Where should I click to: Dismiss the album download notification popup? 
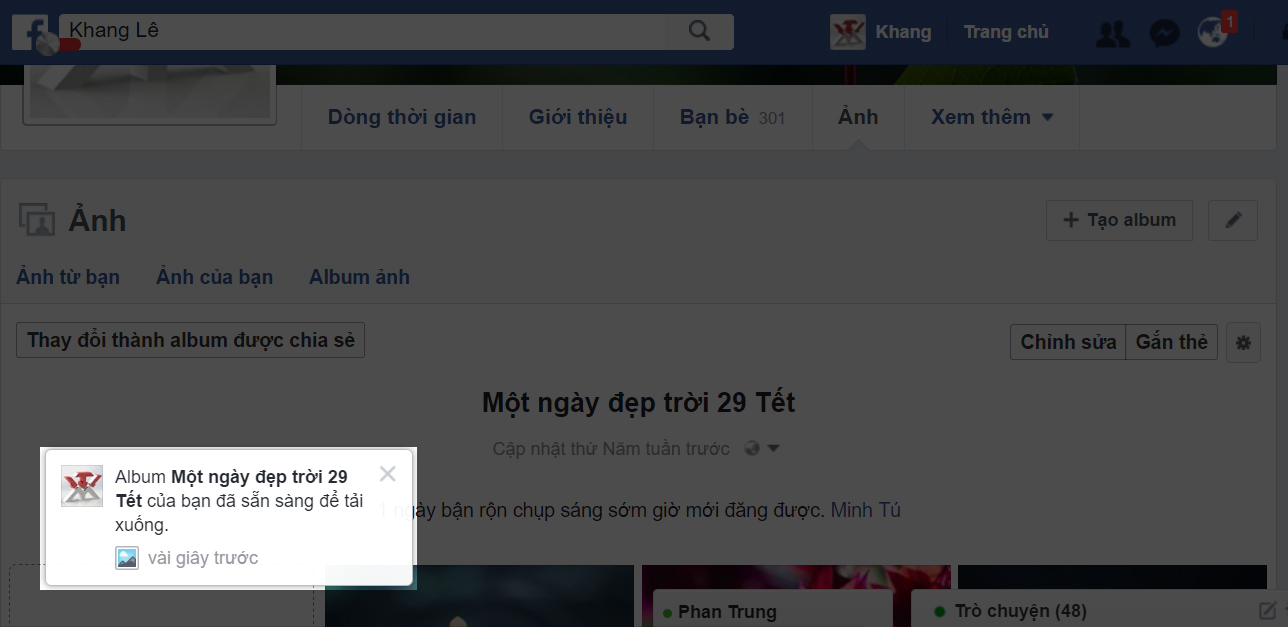[x=388, y=473]
